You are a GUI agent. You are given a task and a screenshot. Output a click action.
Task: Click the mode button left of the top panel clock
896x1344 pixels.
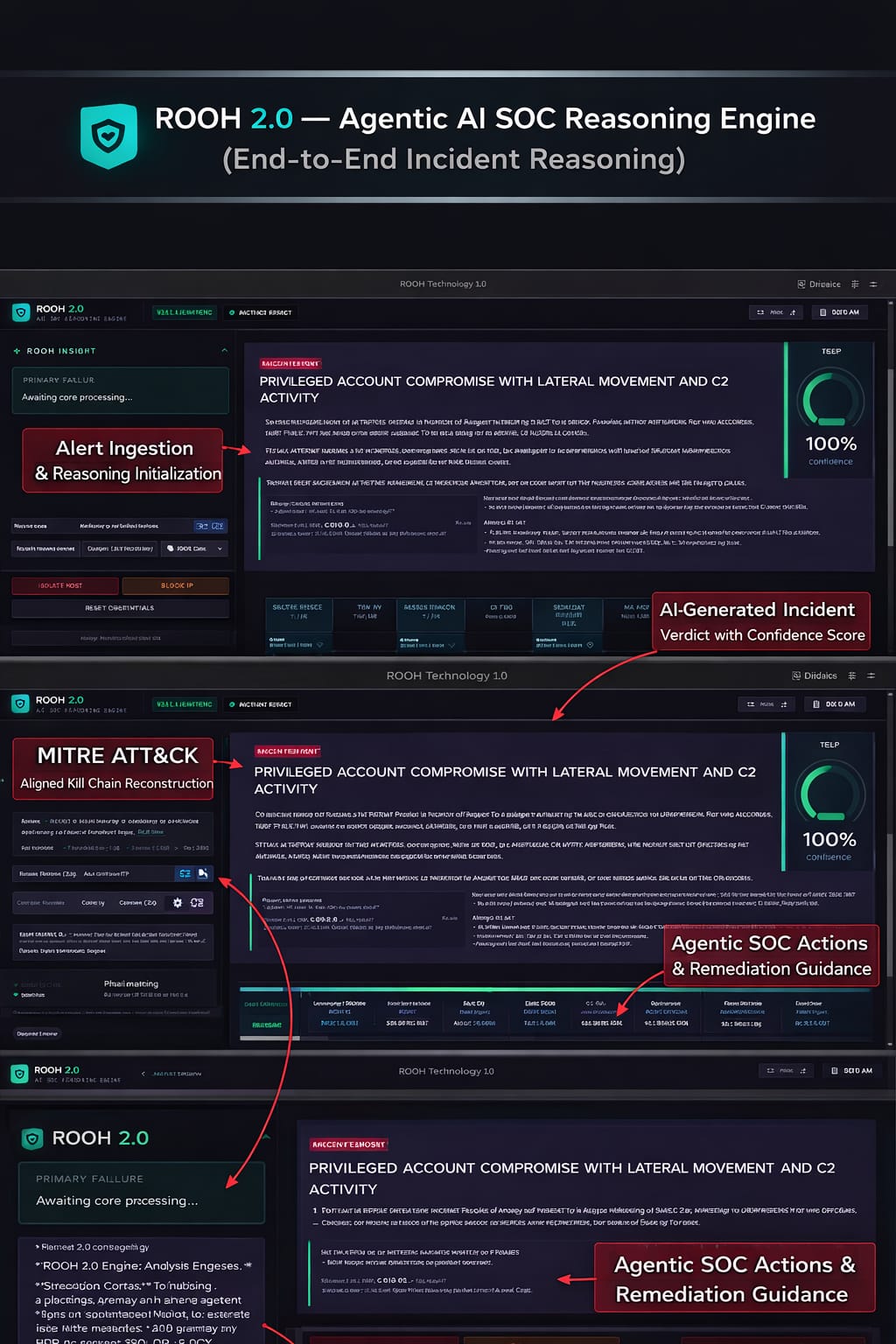(776, 312)
